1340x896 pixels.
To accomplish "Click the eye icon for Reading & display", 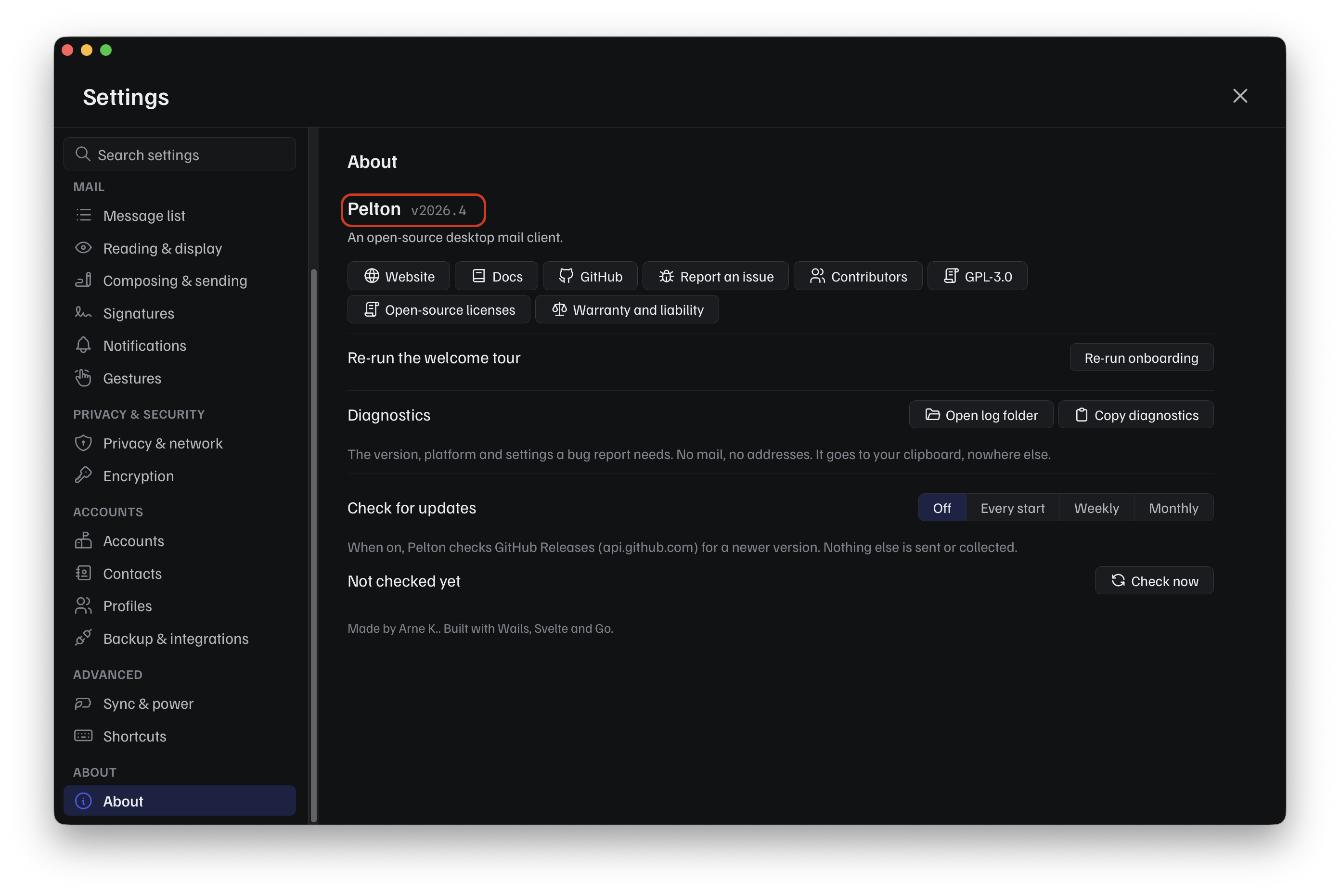I will tap(83, 248).
